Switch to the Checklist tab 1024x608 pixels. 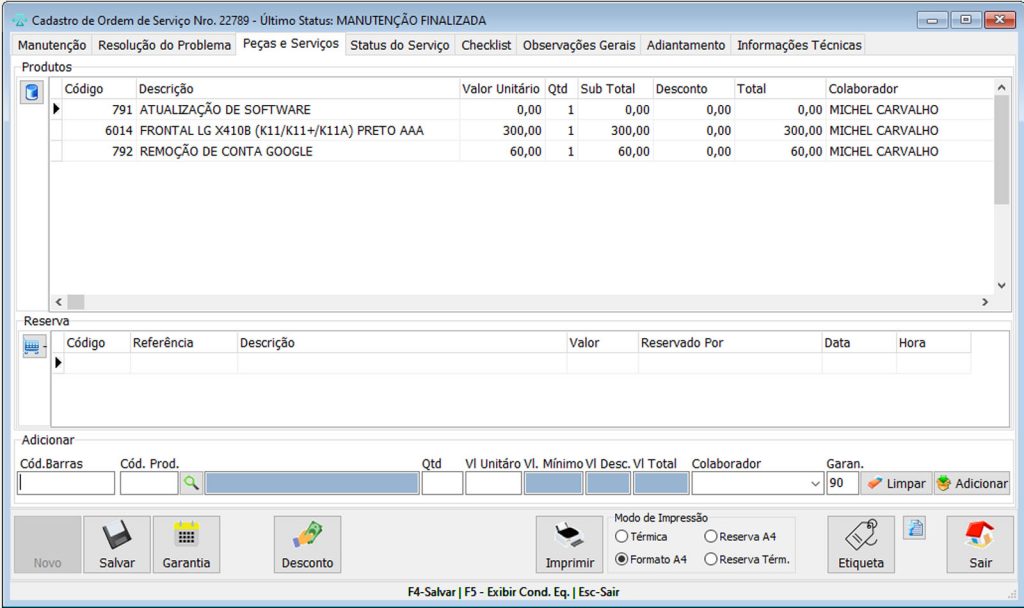pos(486,45)
